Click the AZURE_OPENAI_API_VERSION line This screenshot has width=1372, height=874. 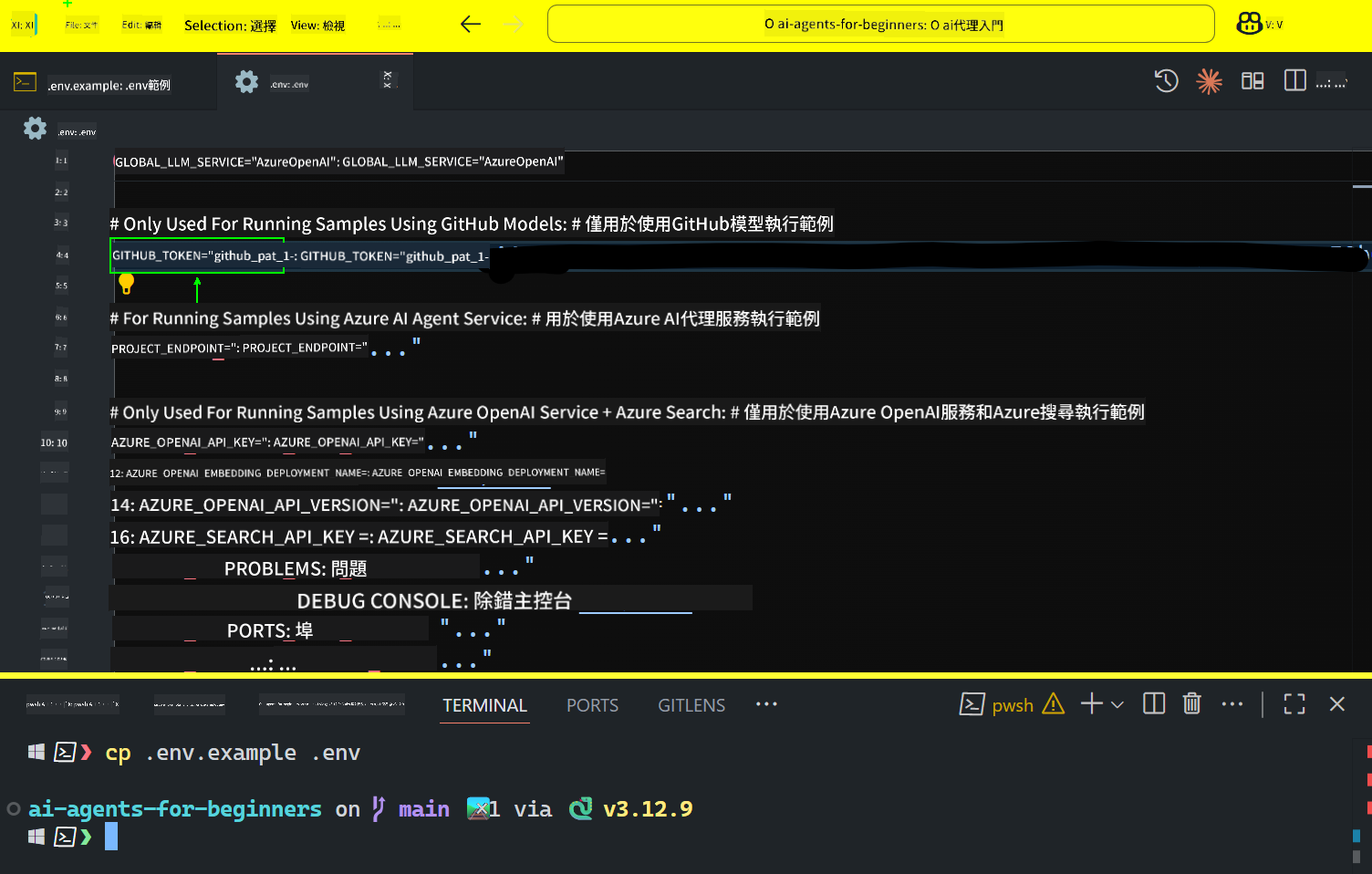point(421,505)
